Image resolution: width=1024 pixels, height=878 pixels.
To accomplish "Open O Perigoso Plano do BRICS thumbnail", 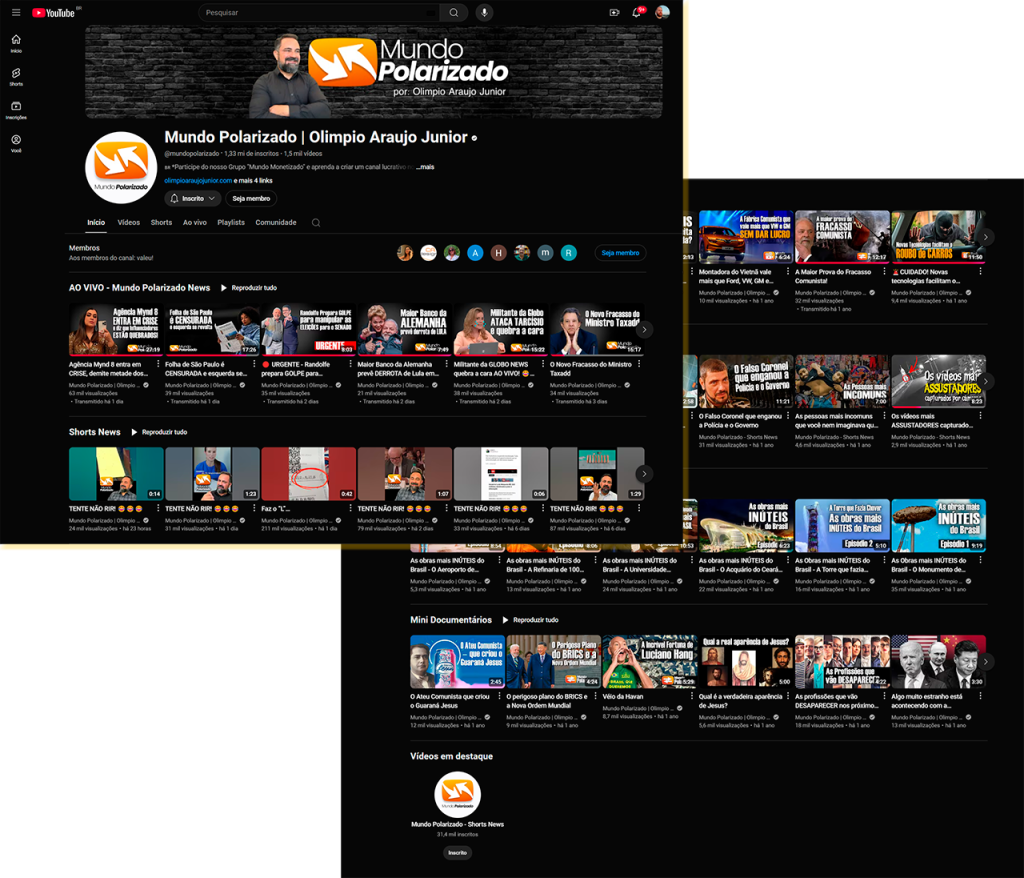I will pos(554,662).
